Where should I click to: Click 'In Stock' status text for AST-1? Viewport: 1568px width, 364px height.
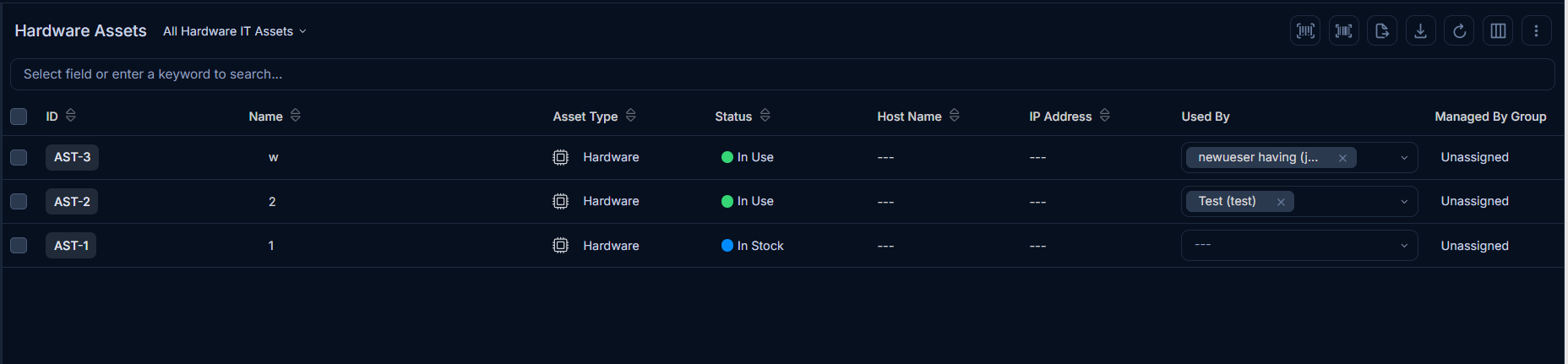(x=760, y=246)
